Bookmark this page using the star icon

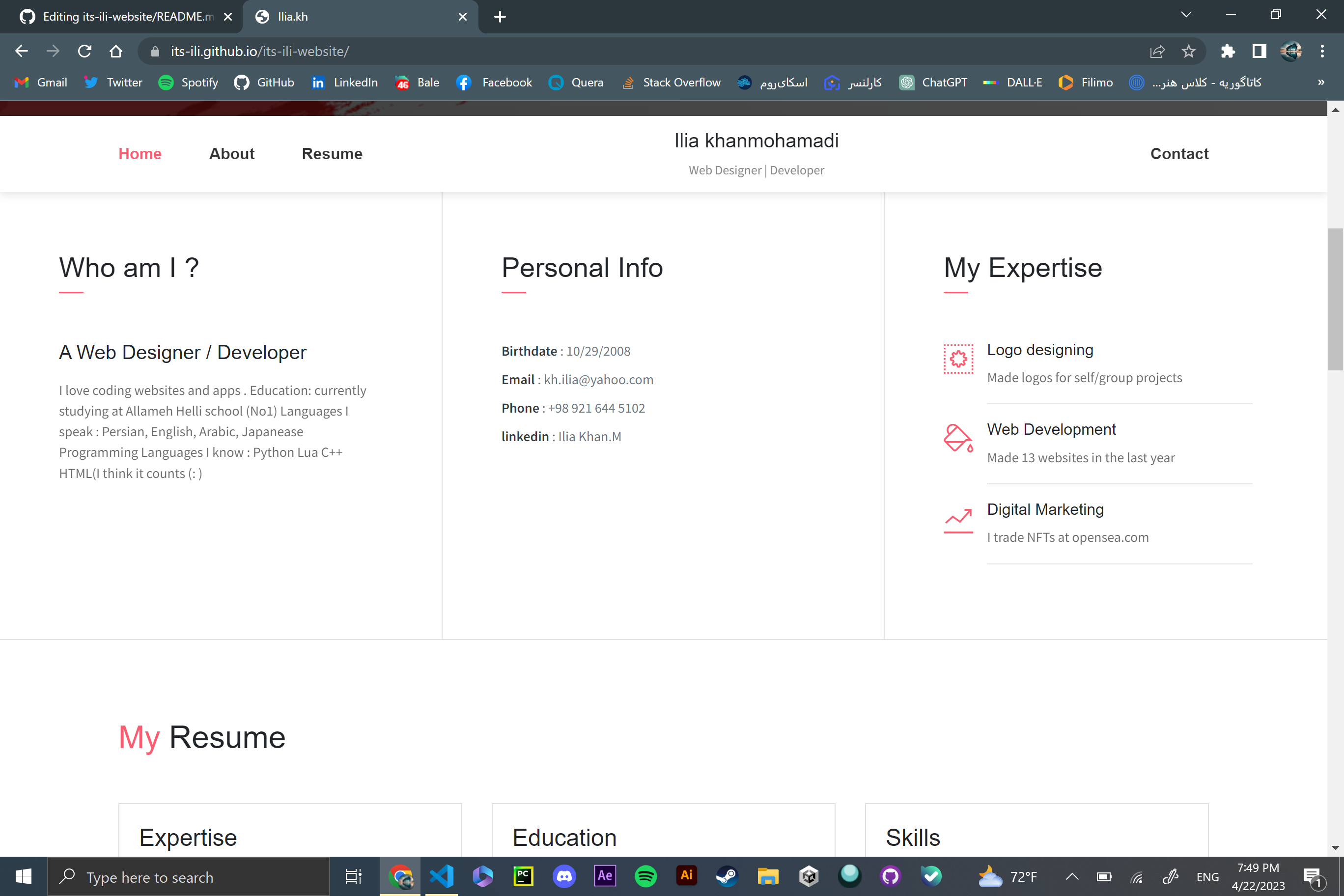pos(1189,51)
